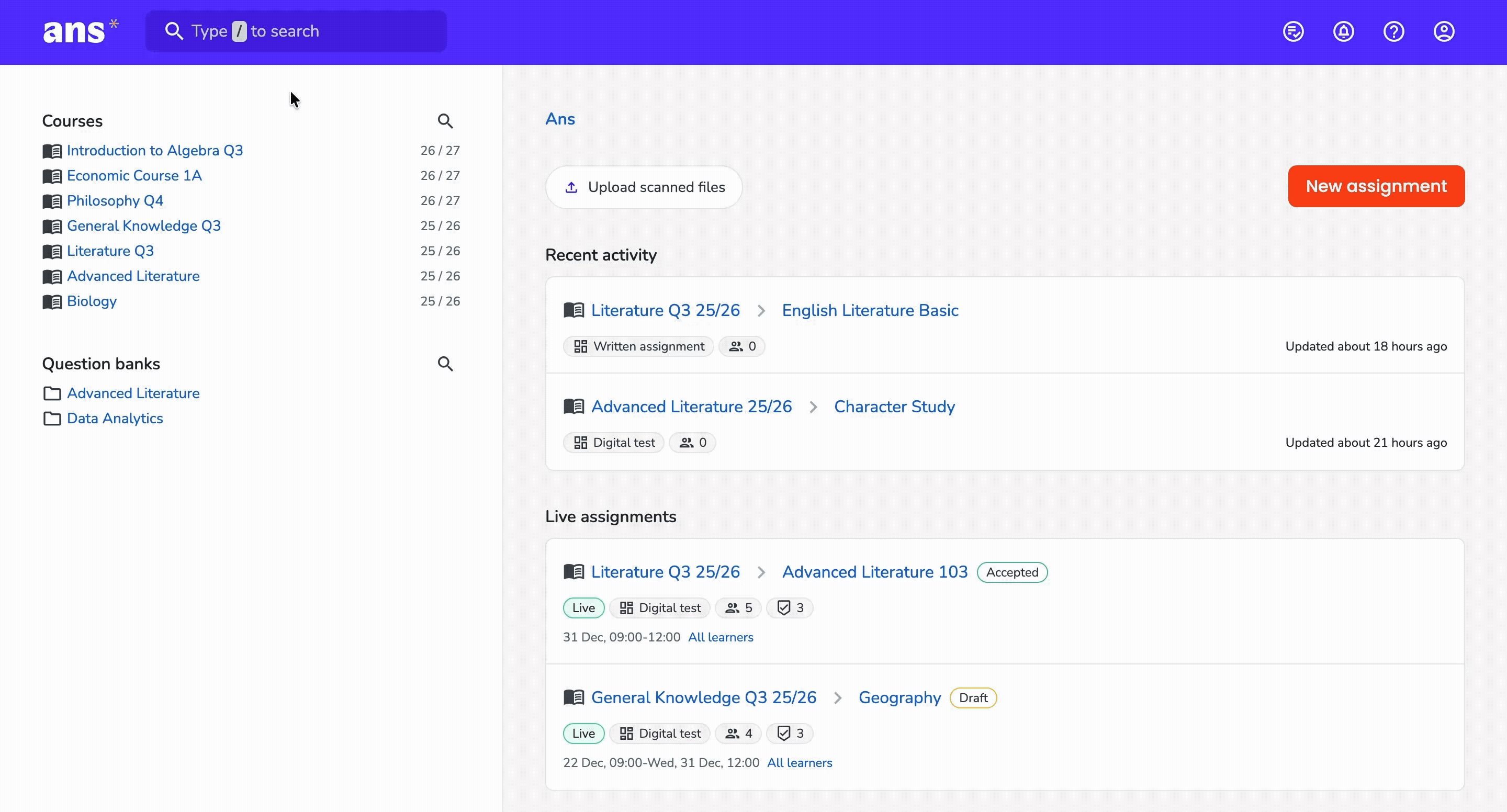1507x812 pixels.
Task: Open Biology course
Action: [x=92, y=301]
